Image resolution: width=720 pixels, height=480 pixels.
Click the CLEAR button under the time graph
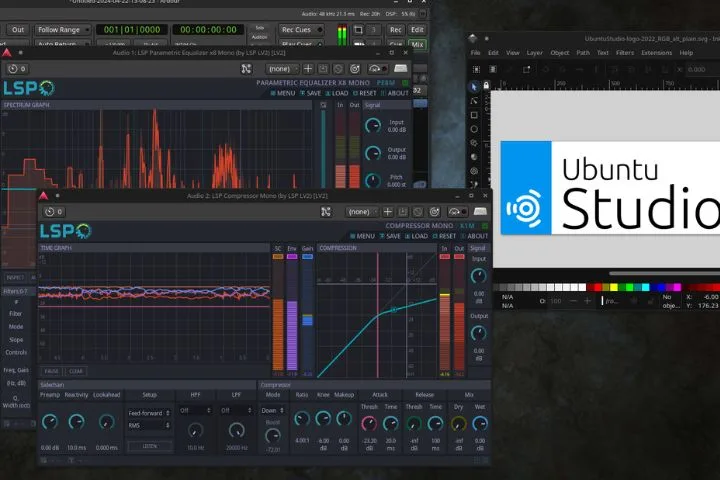76,371
